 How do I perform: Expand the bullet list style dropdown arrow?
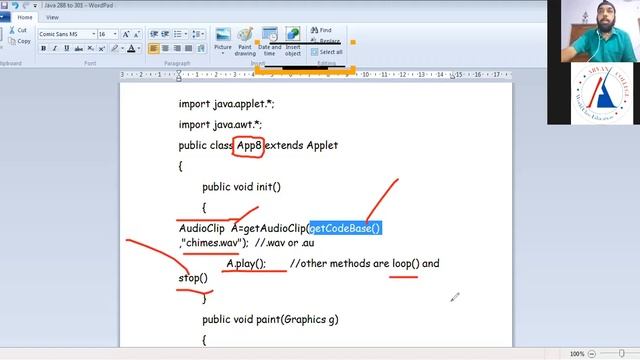[186, 34]
